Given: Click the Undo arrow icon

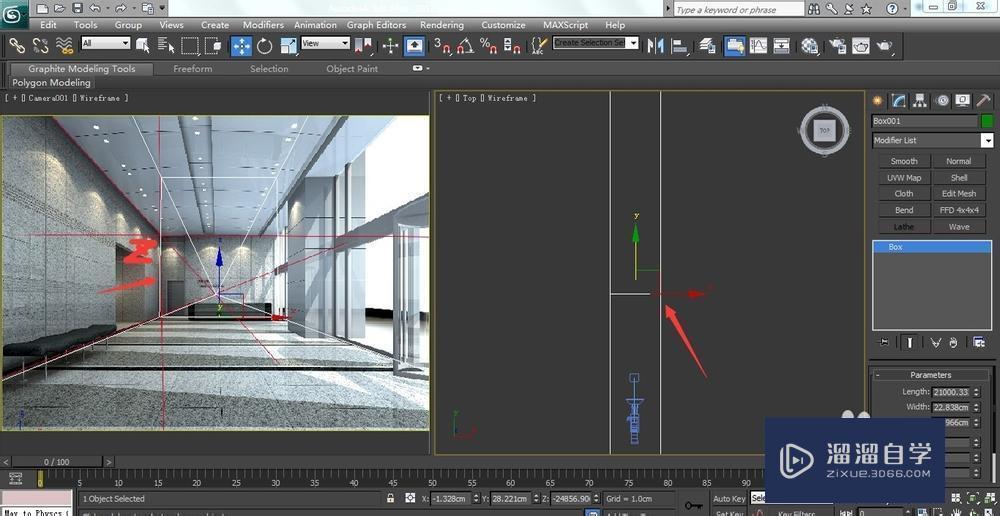Looking at the screenshot, I should click(x=94, y=8).
